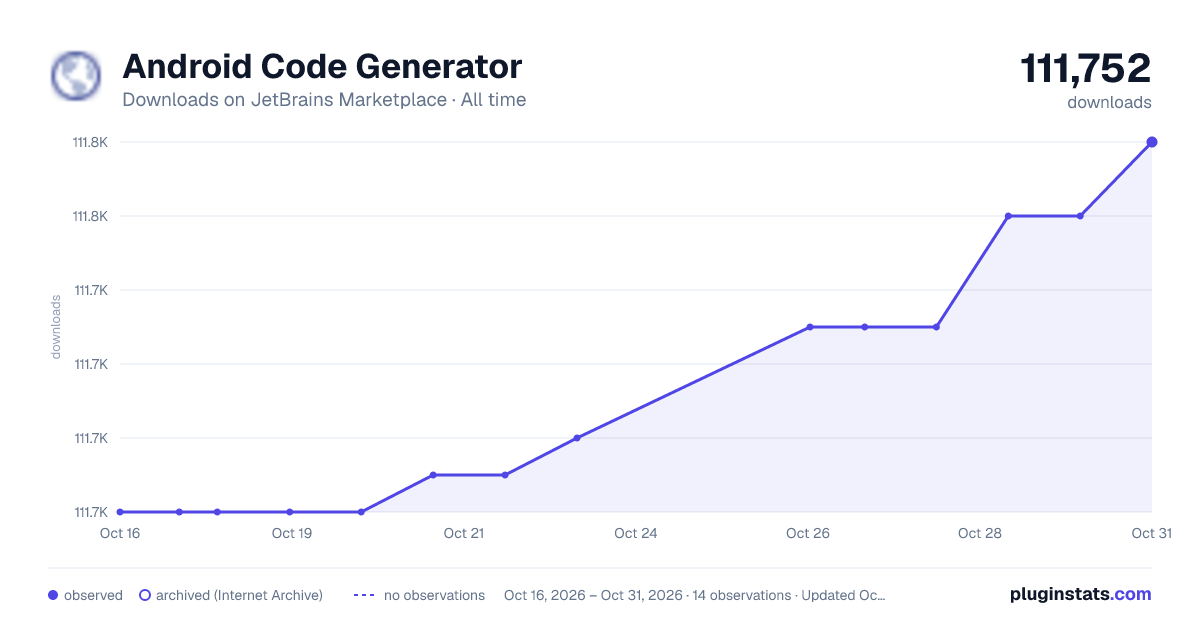
Task: Click the Oct 21 axis label
Action: tap(464, 533)
